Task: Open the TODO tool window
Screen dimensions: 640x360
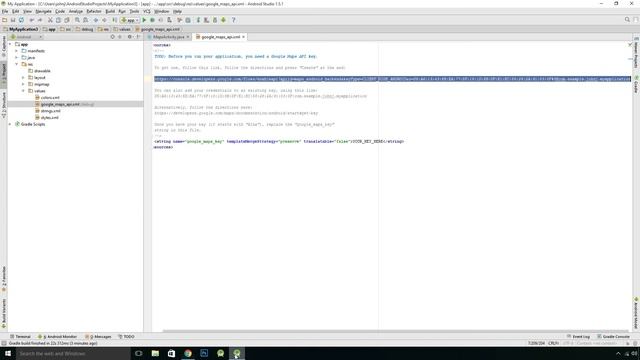Action: 126,337
